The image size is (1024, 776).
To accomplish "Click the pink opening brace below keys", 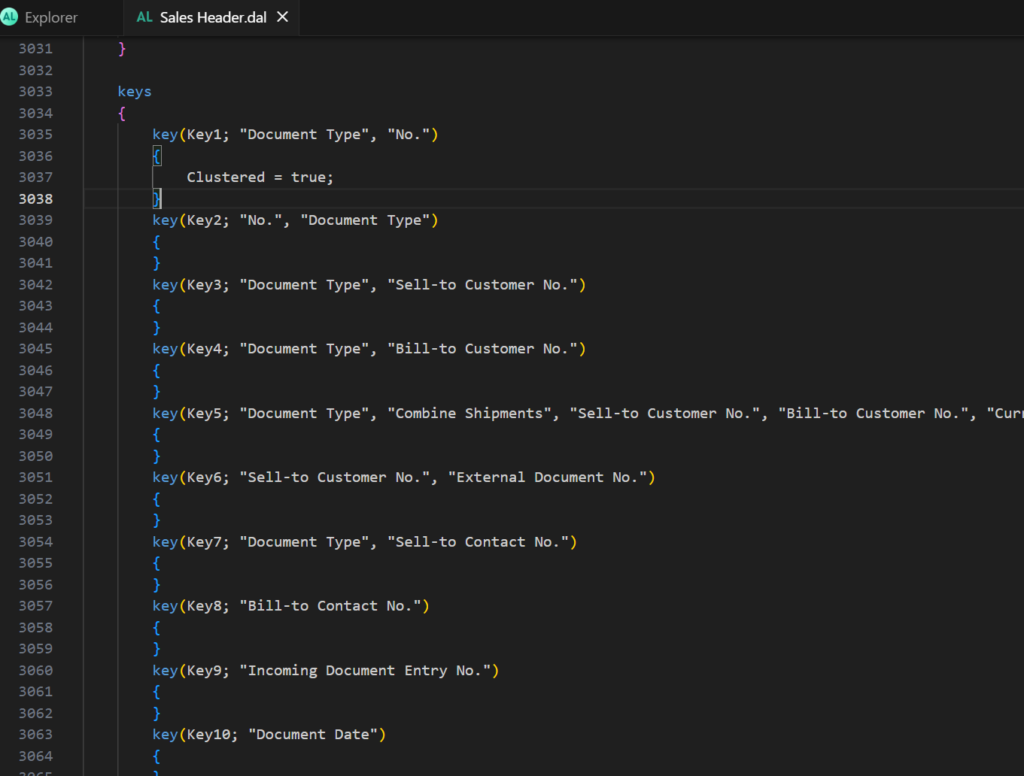I will coord(122,113).
